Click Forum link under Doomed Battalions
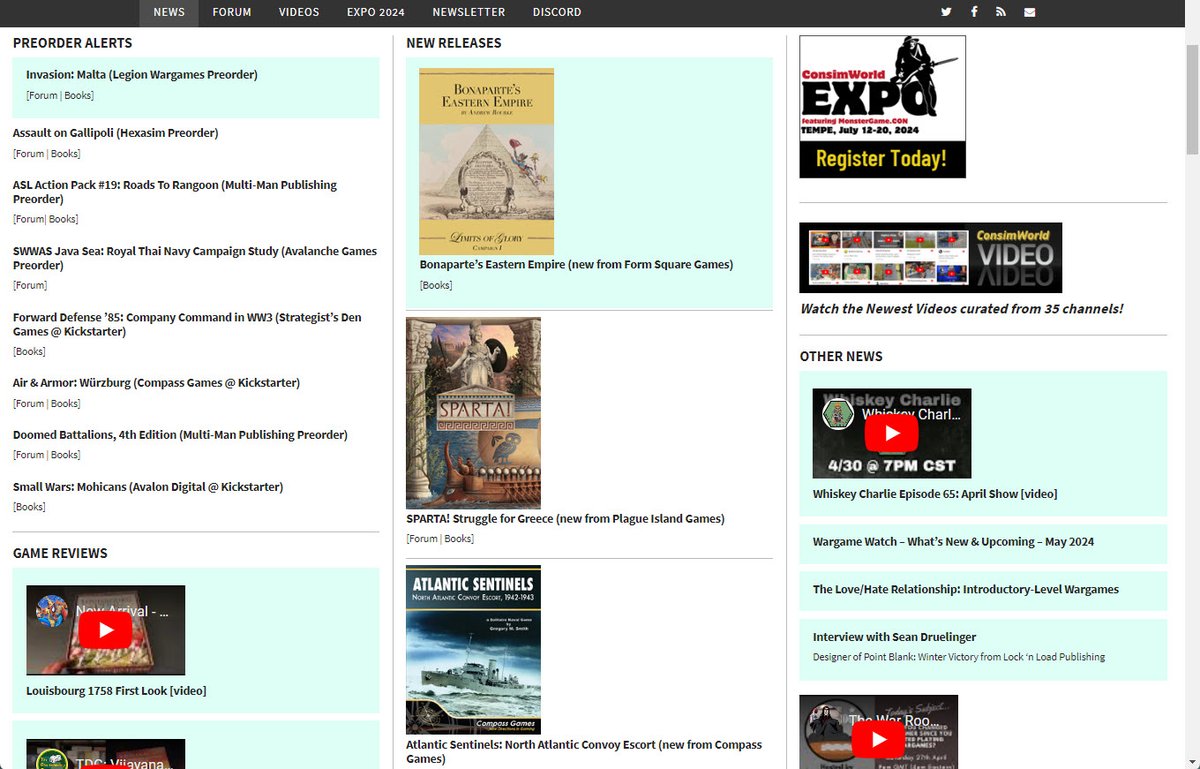Image resolution: width=1200 pixels, height=769 pixels. click(30, 455)
